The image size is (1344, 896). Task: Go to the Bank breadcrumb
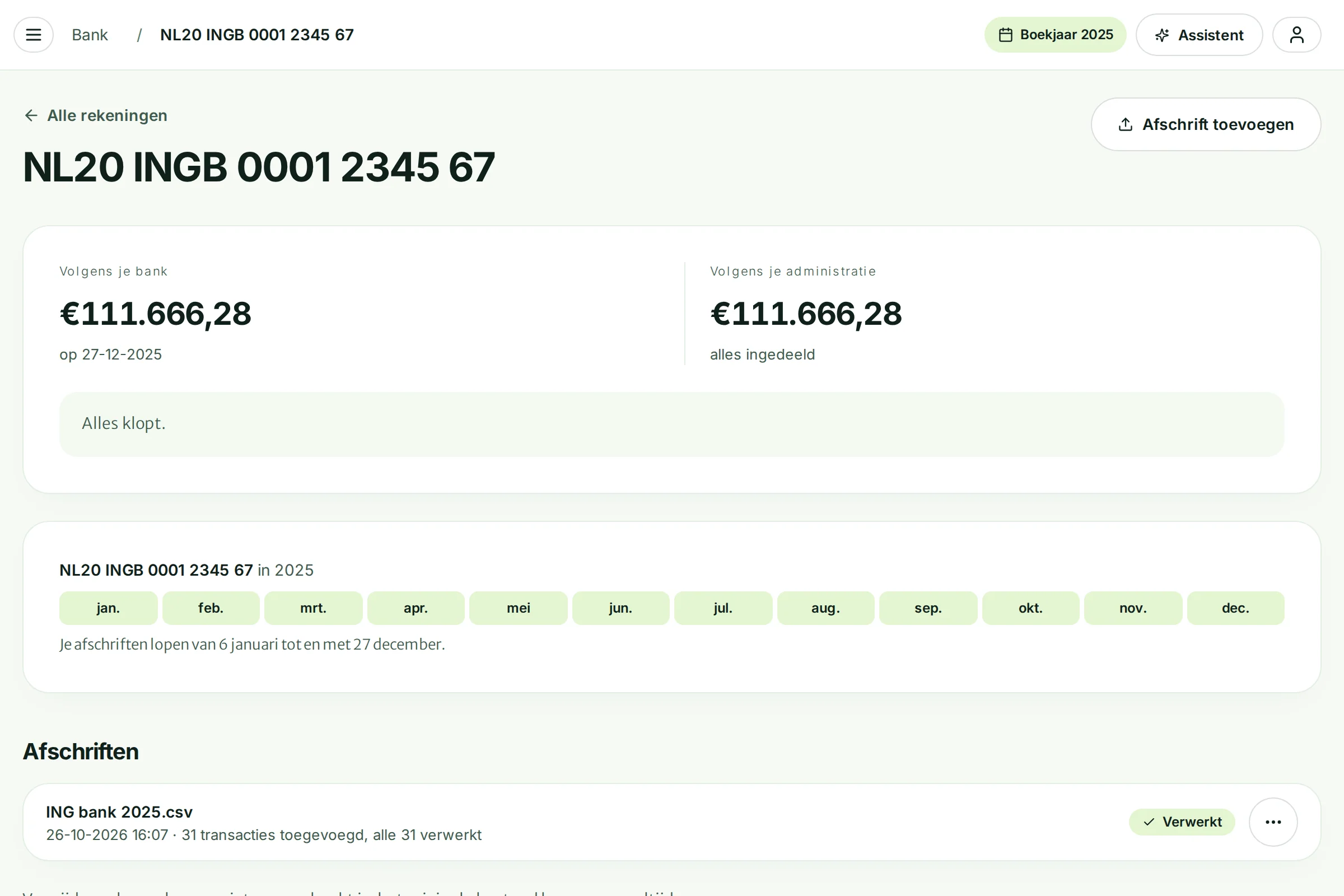click(x=90, y=35)
